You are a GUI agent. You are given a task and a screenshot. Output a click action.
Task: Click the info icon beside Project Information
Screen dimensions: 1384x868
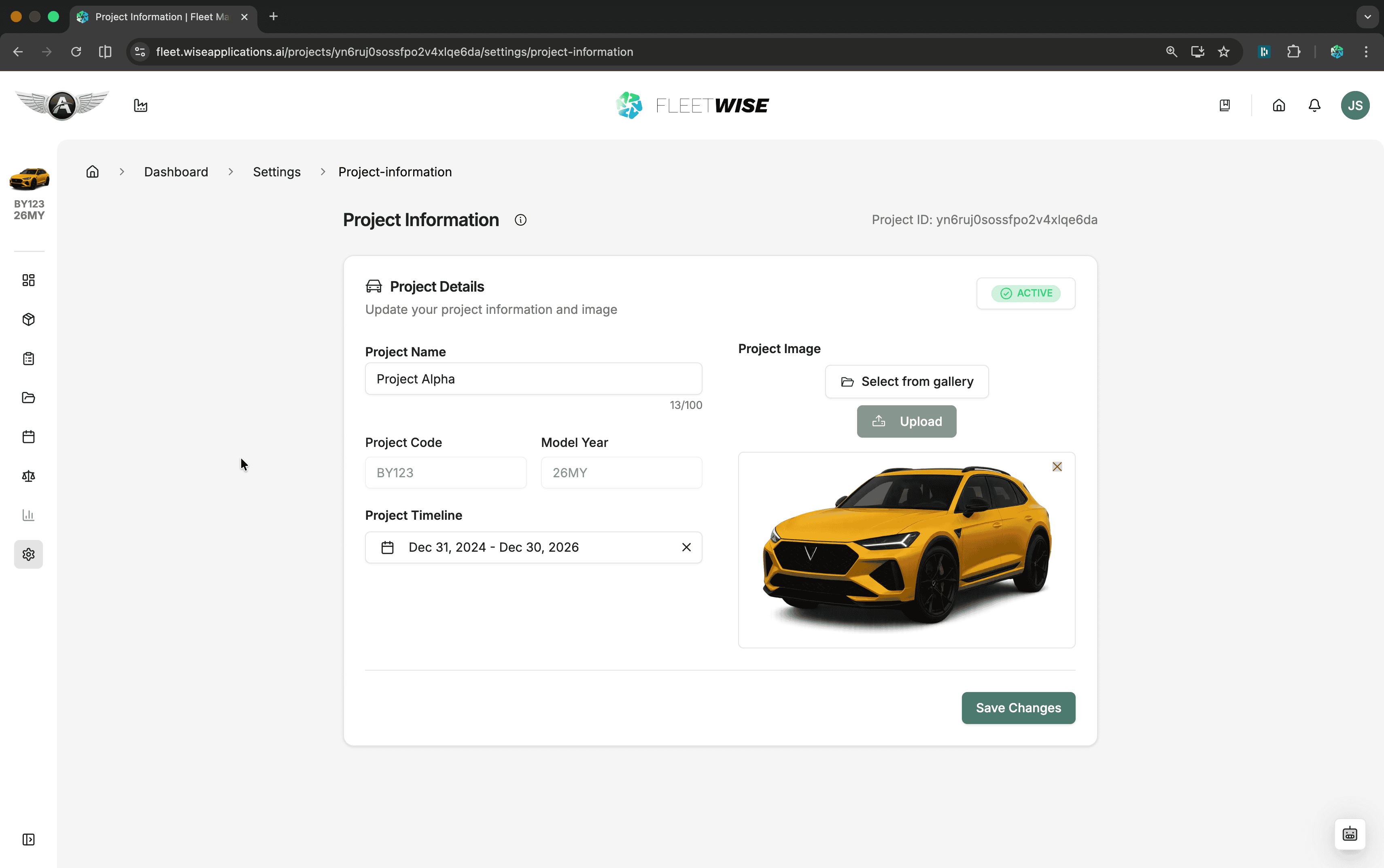tap(520, 220)
